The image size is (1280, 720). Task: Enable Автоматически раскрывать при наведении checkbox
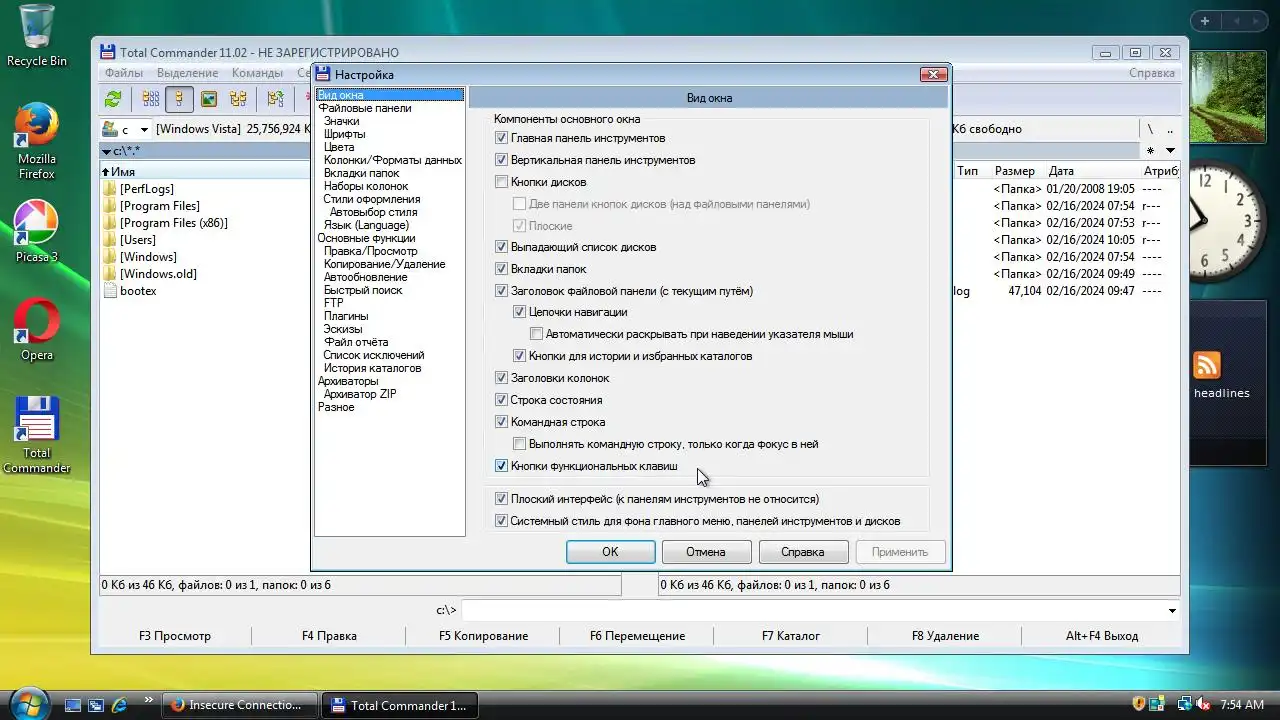point(536,334)
